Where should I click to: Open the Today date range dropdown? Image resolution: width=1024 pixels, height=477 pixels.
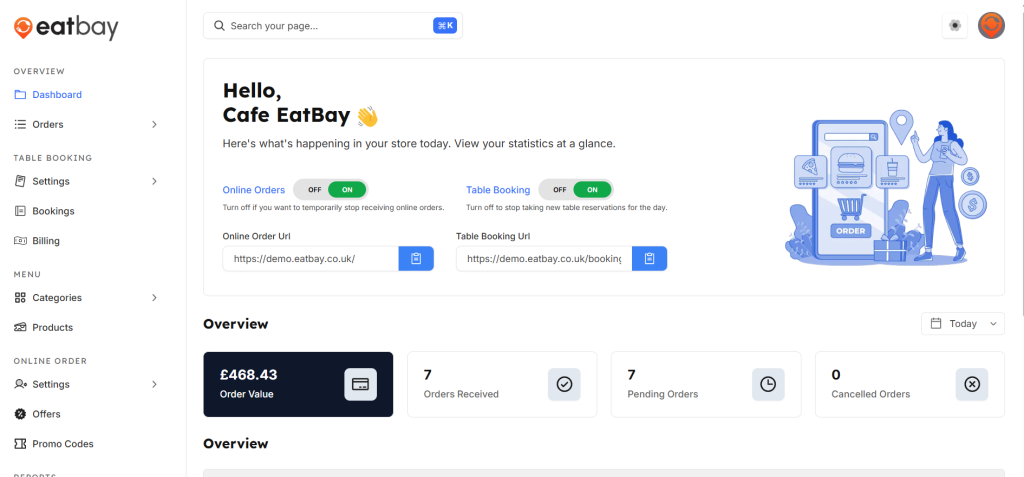coord(963,324)
